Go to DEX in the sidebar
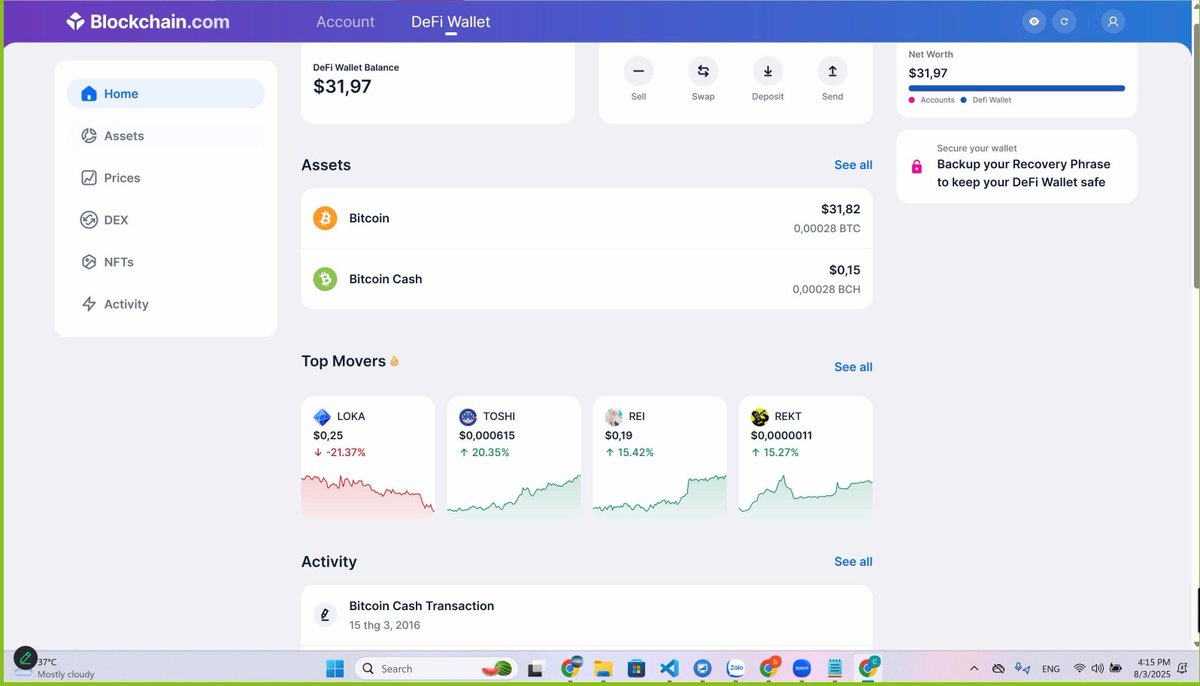 point(116,220)
